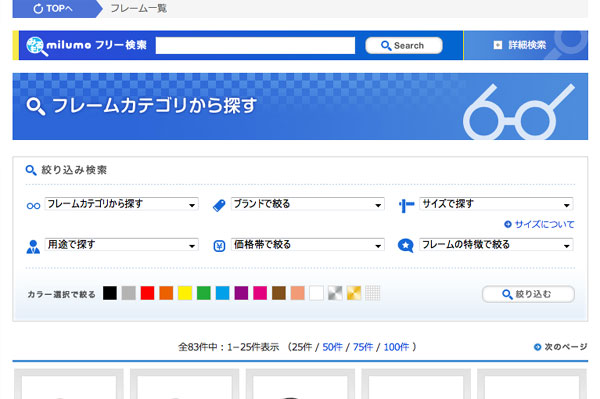Click the ruler icon by size dropdown
600x399 pixels.
point(406,205)
